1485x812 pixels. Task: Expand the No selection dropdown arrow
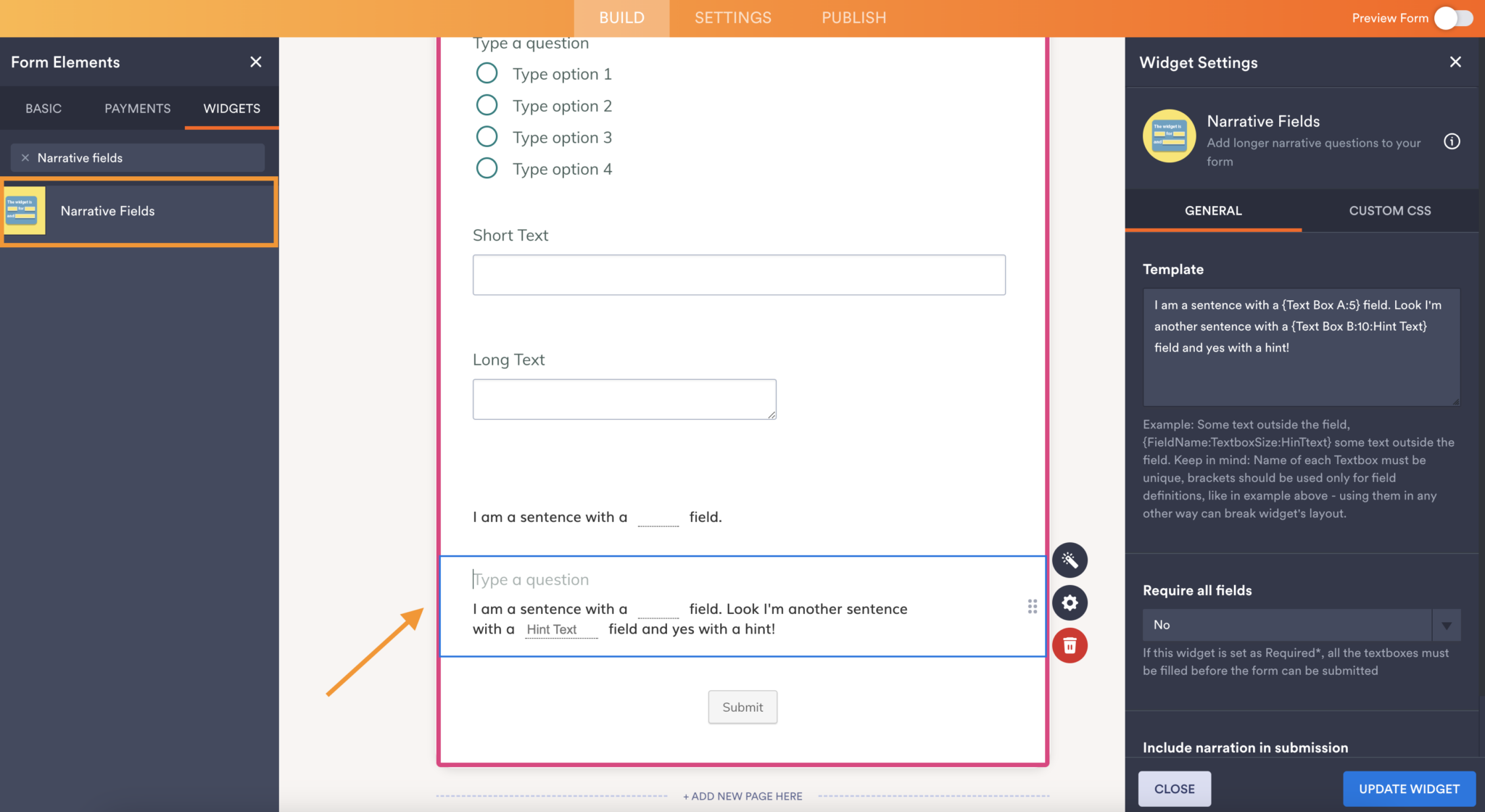(1447, 624)
